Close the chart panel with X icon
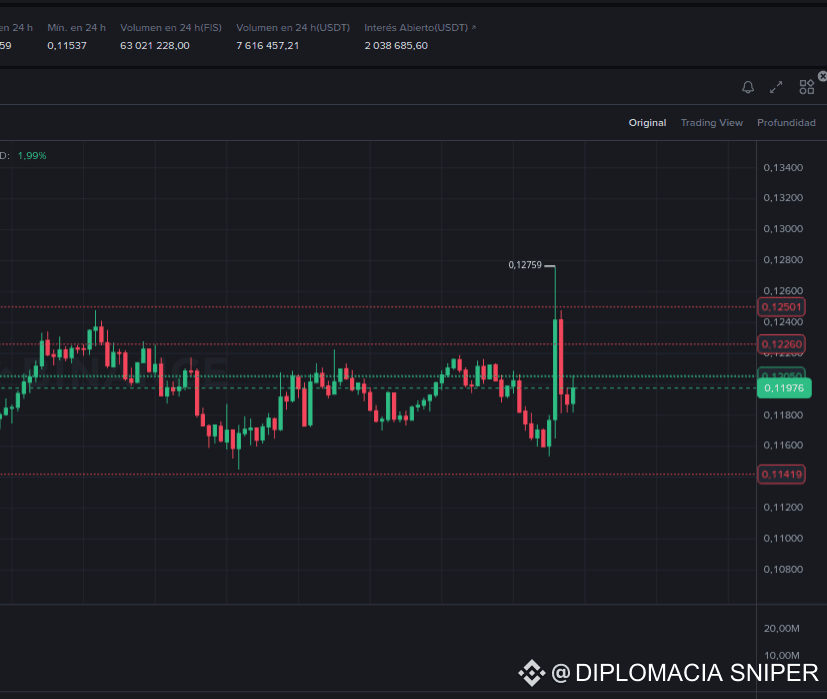 tap(823, 76)
